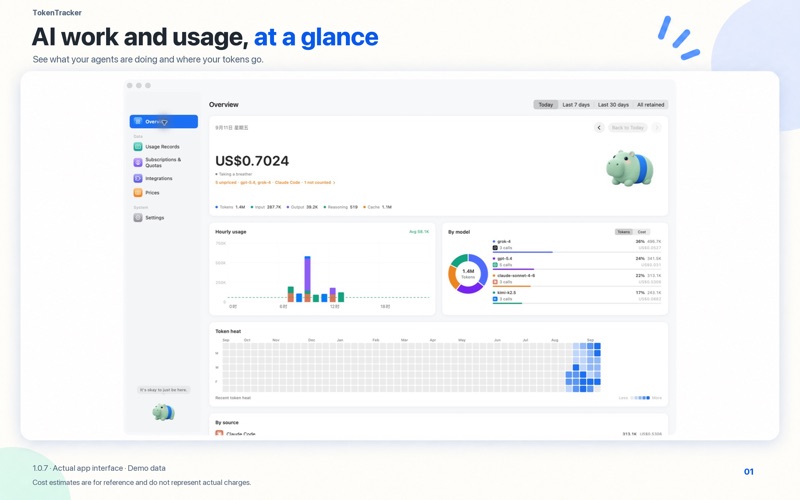Click the orange segment of the donut chart
The width and height of the screenshot is (800, 500).
(x=453, y=278)
